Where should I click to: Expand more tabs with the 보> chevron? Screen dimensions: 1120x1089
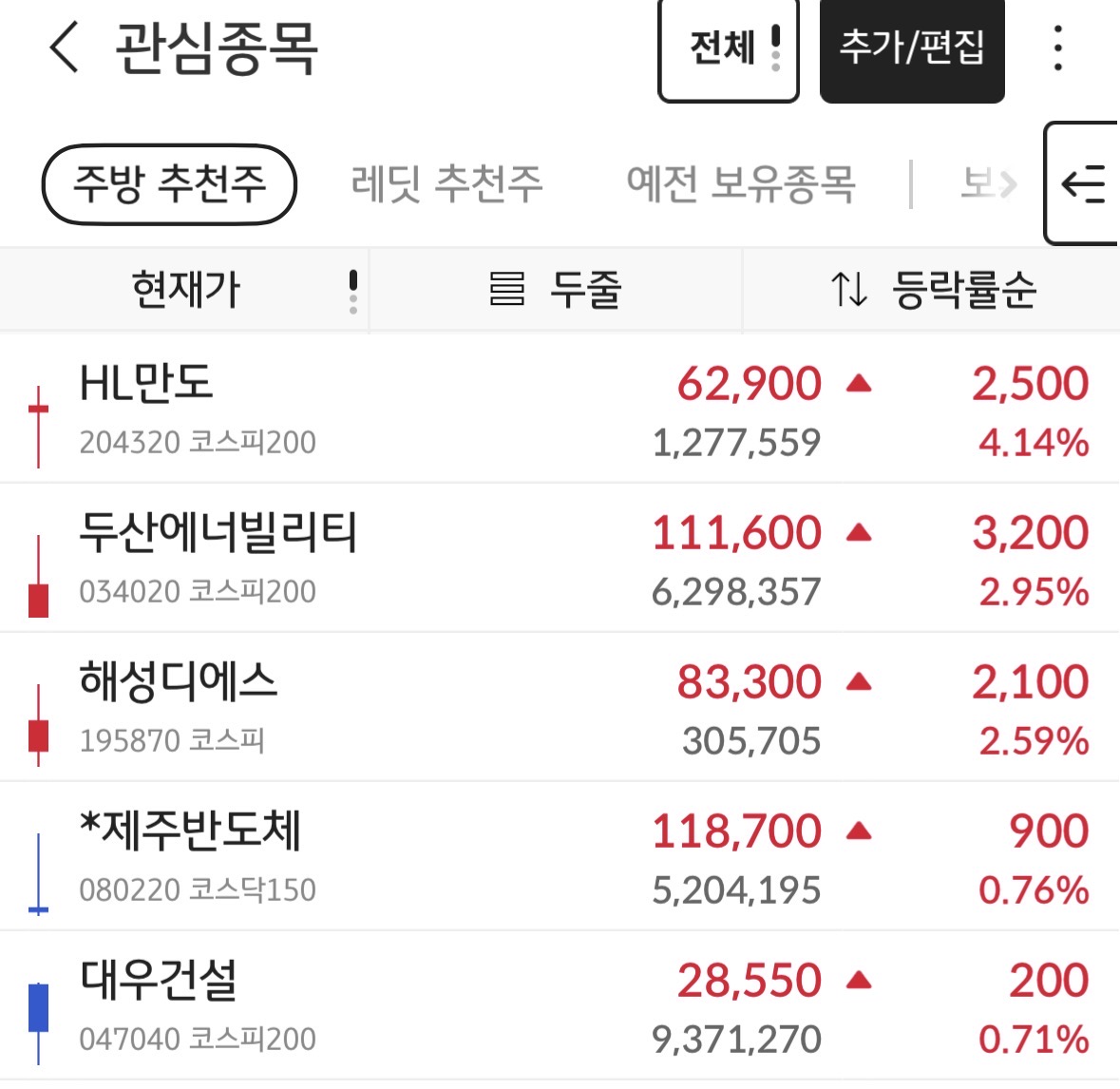[x=989, y=184]
